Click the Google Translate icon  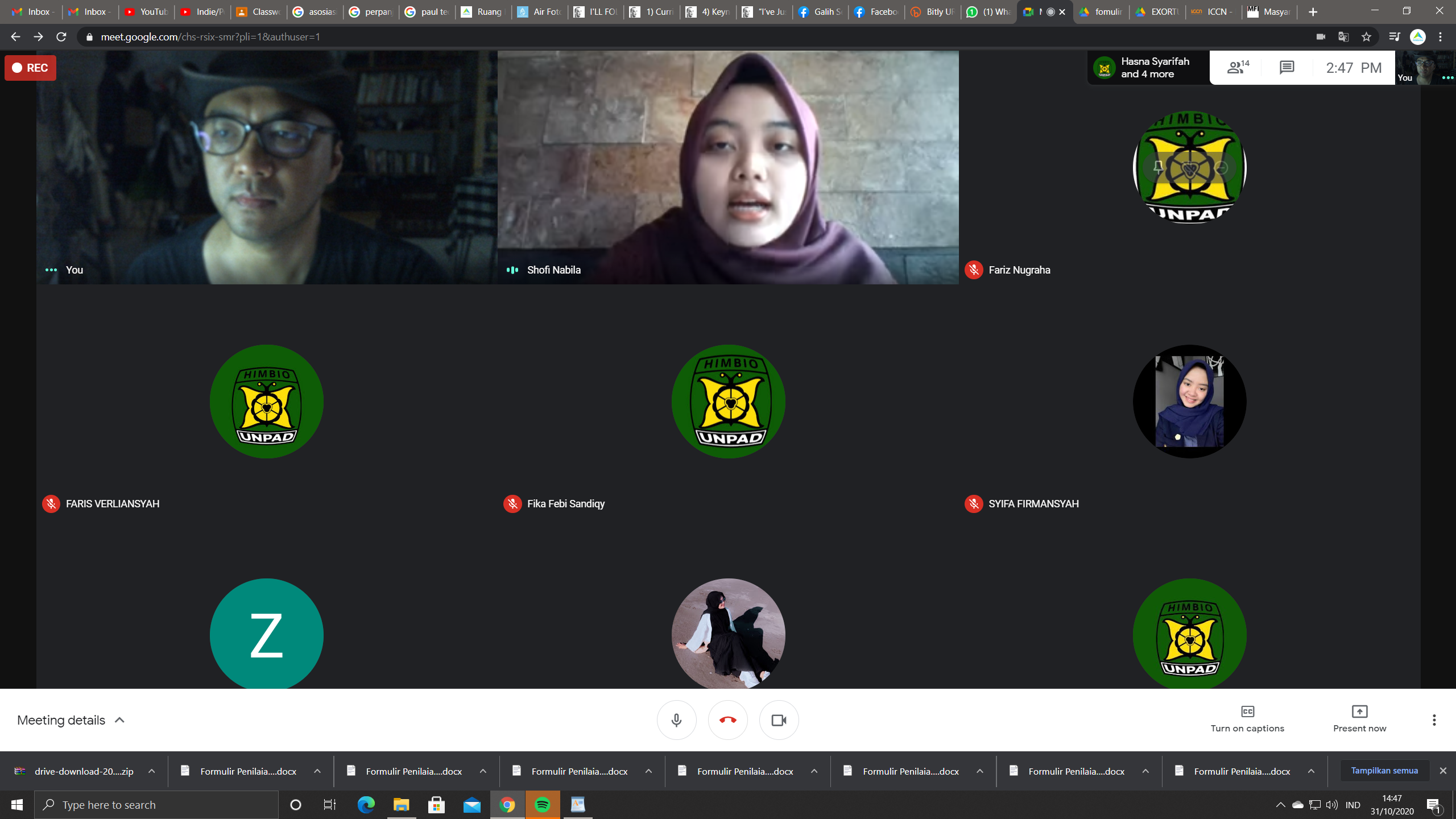coord(1343,37)
